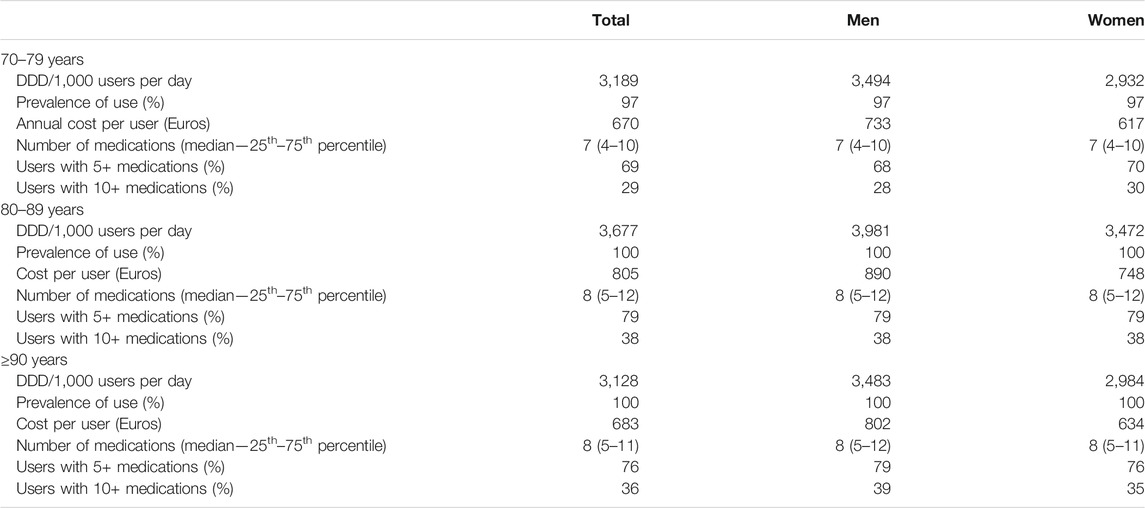
Task: Click women cost value 634
Action: pyautogui.click(x=1132, y=424)
